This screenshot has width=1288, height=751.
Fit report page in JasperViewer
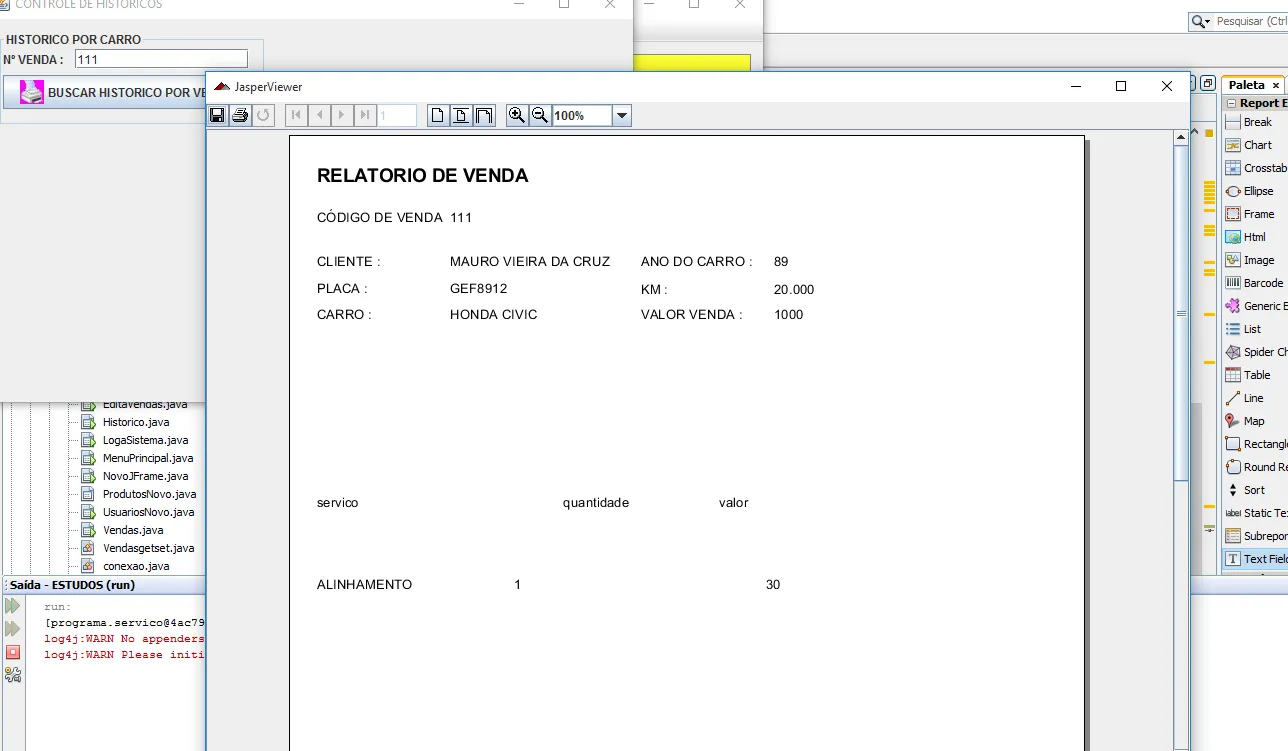tap(461, 115)
